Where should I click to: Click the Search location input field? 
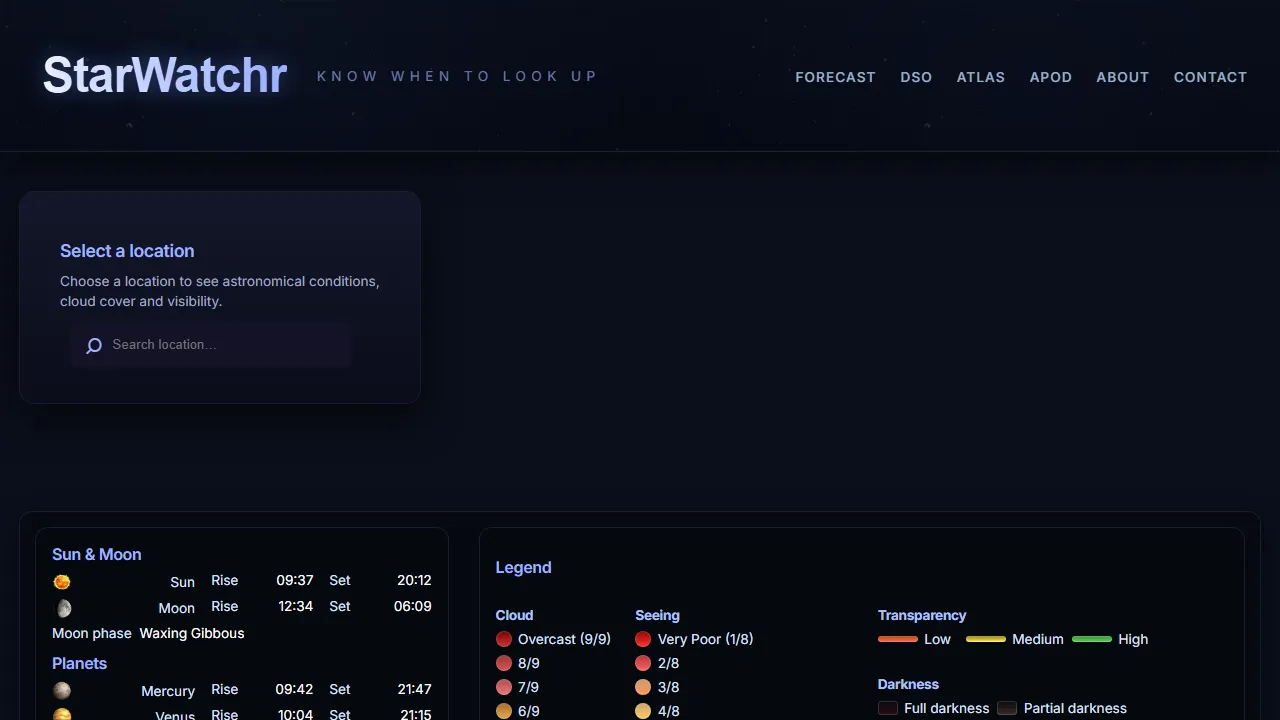(210, 344)
